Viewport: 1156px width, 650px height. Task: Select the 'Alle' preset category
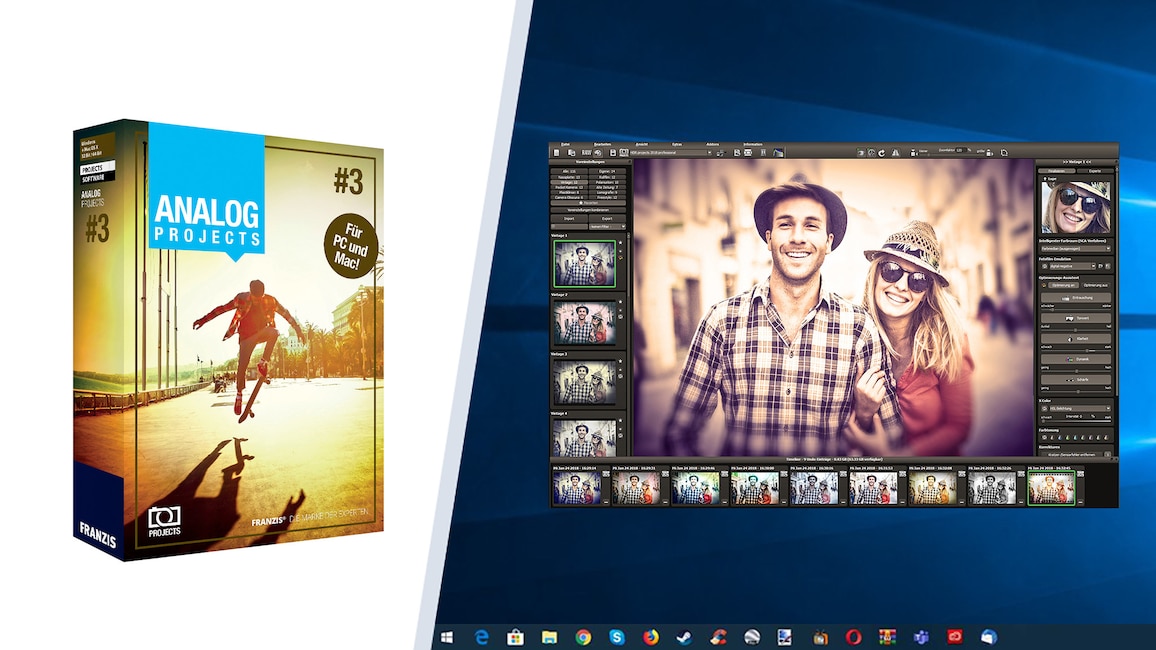click(x=569, y=172)
